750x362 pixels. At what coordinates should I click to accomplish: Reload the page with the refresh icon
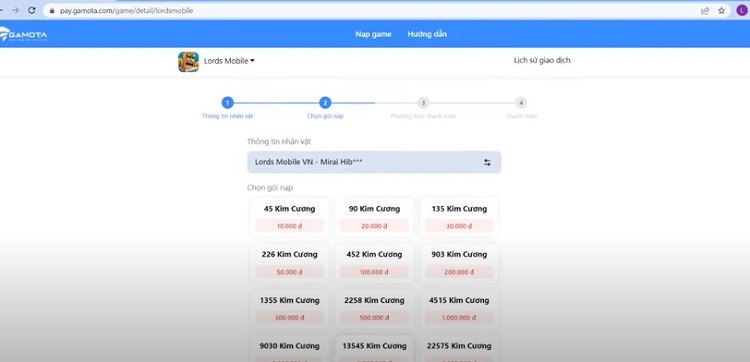tap(32, 11)
